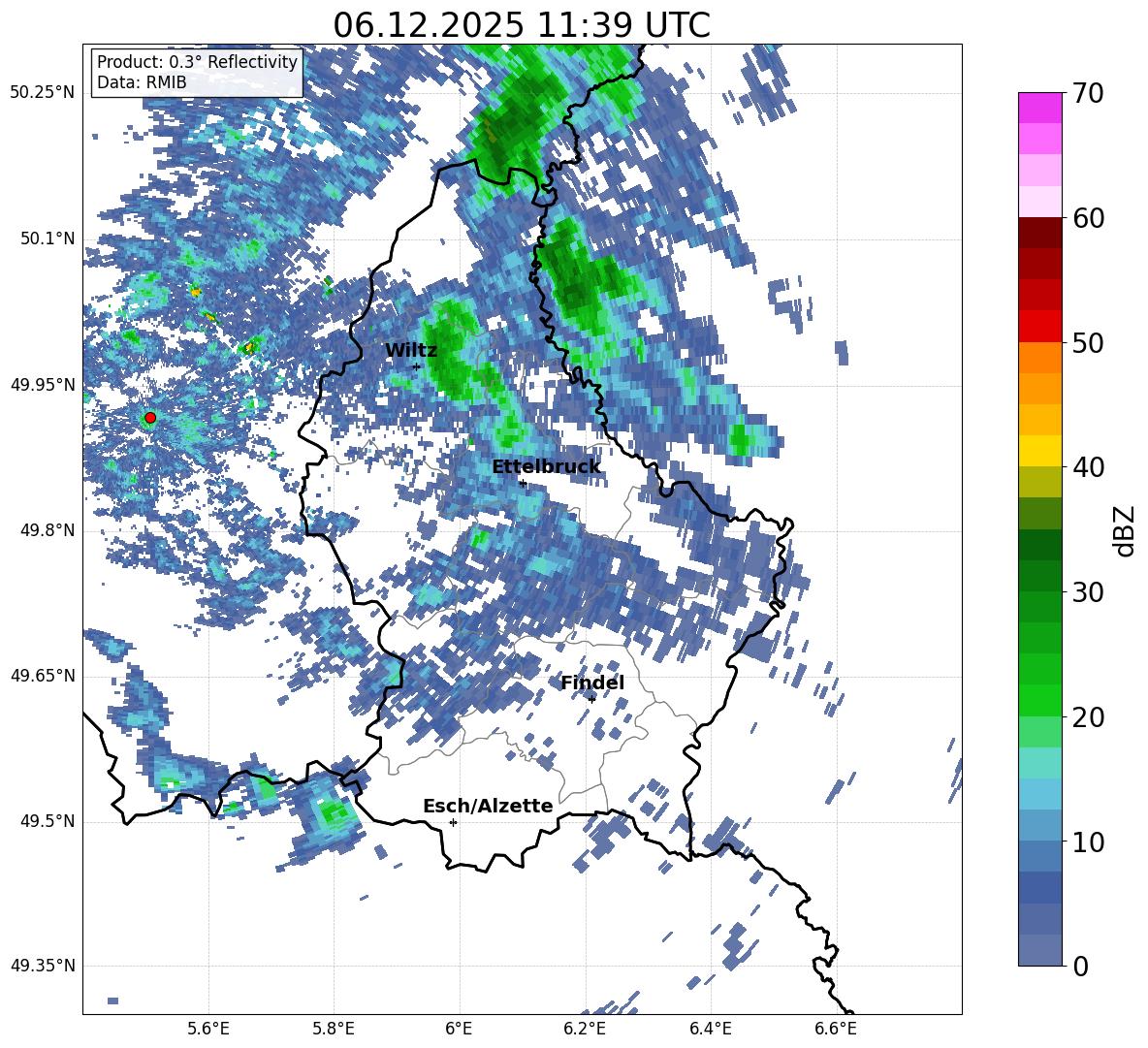Viewport: 1148px width, 1048px height.
Task: Click the Data: RMIB text
Action: pos(142,82)
